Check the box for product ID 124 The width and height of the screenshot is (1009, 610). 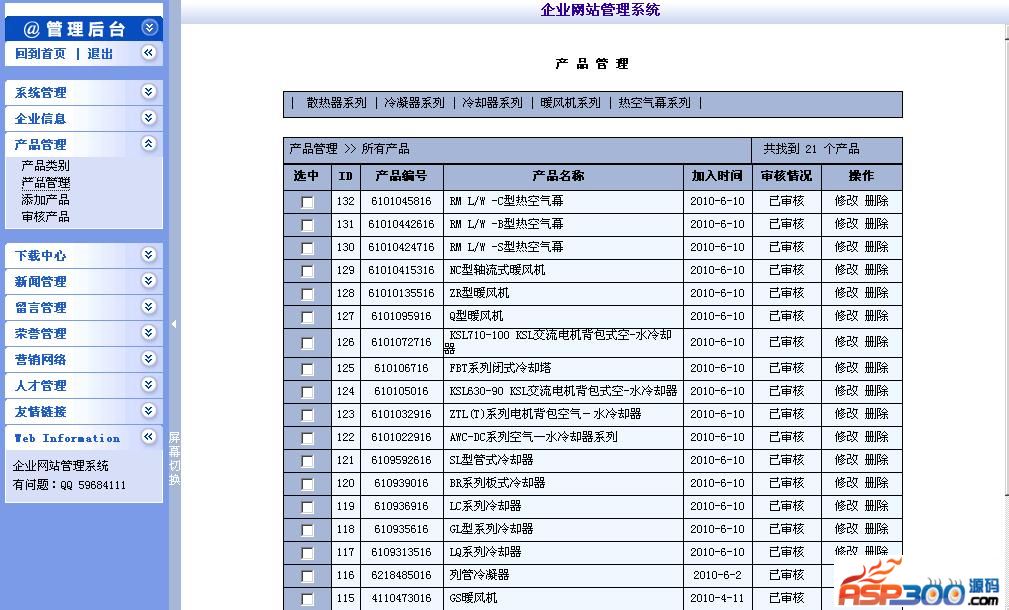tap(308, 392)
